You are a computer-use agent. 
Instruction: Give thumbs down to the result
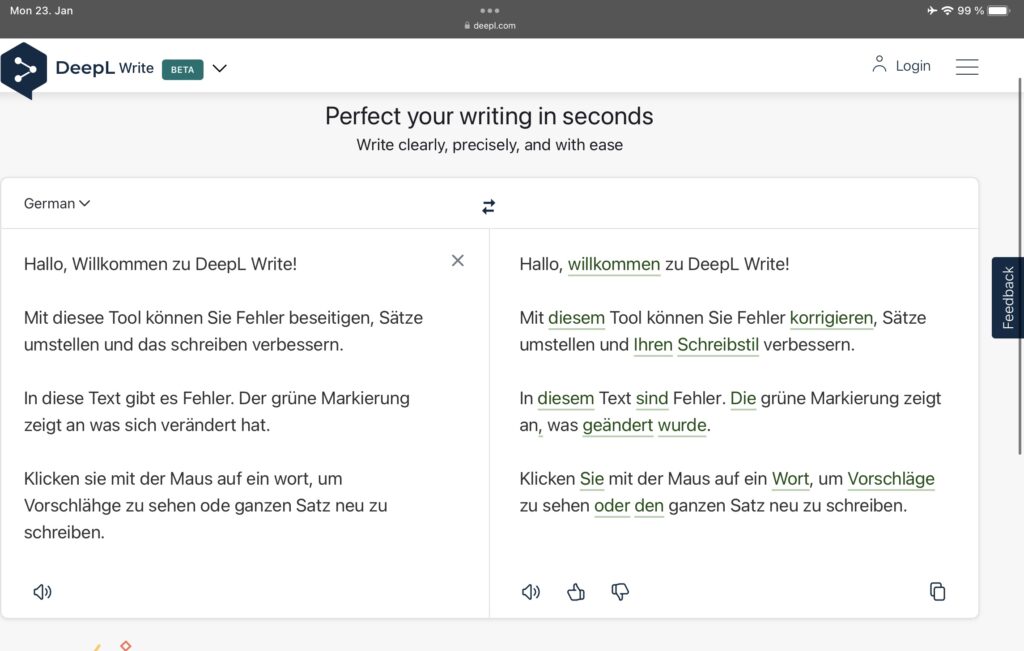tap(620, 592)
